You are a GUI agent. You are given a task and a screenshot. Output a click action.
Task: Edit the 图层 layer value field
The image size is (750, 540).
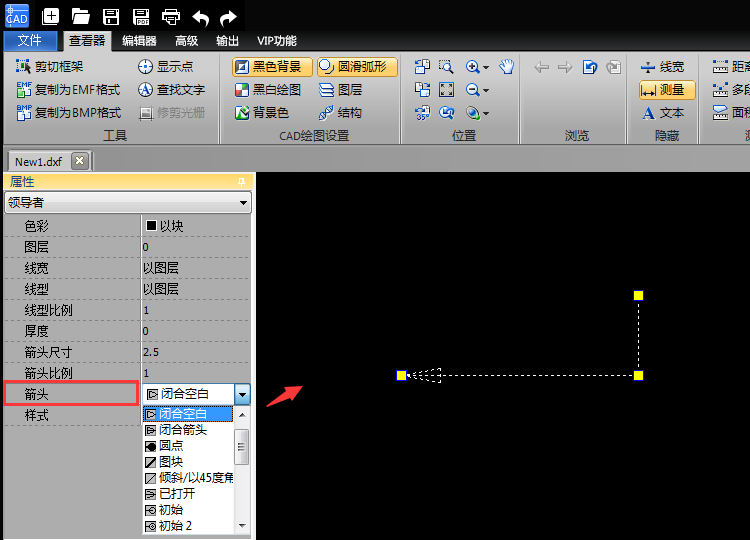[196, 247]
